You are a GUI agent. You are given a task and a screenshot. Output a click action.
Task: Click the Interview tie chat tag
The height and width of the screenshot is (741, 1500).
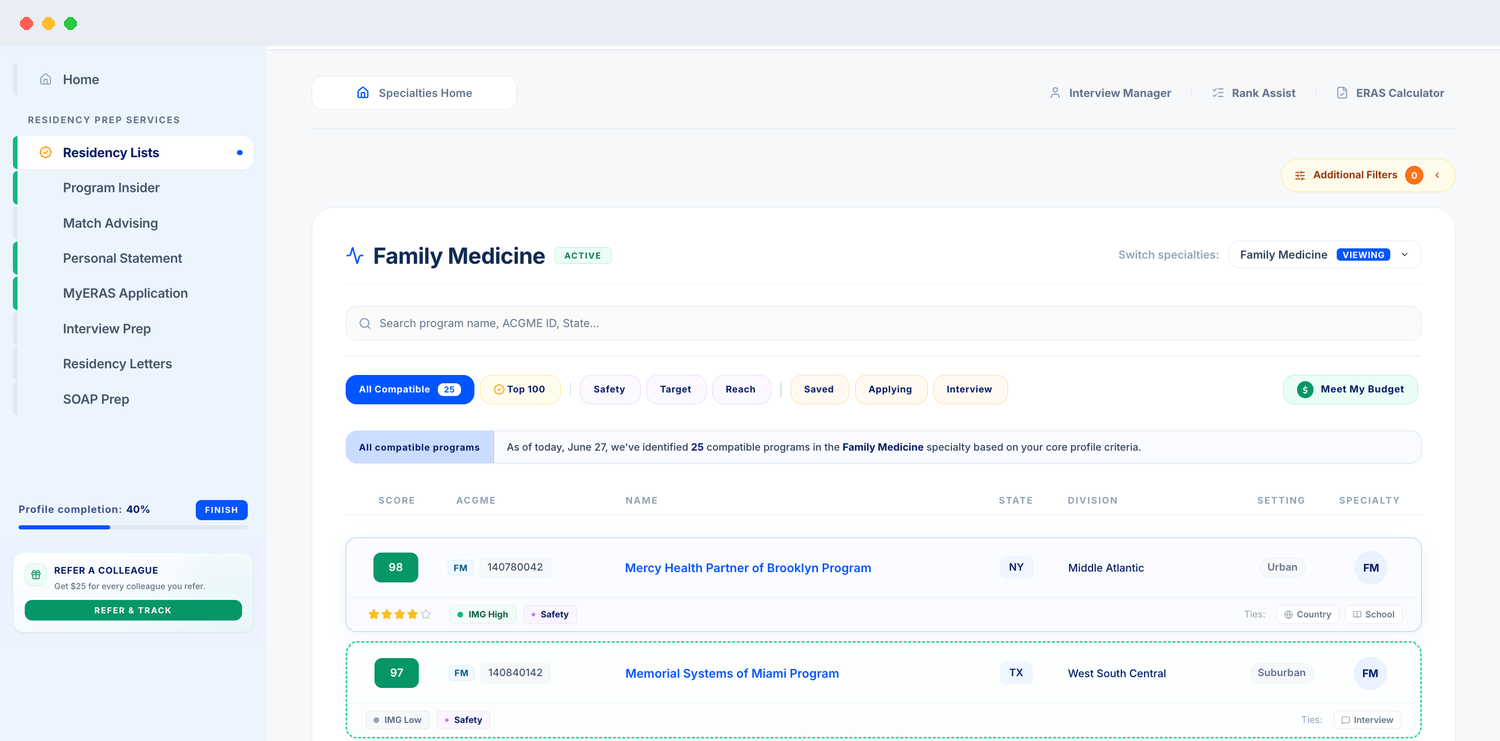(x=1367, y=720)
